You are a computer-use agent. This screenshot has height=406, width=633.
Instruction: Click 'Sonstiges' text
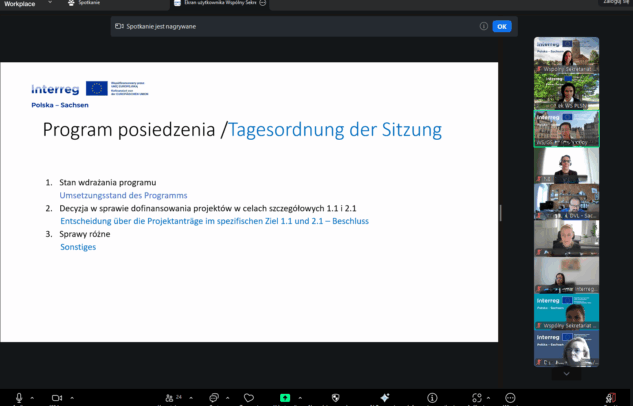pyautogui.click(x=78, y=247)
